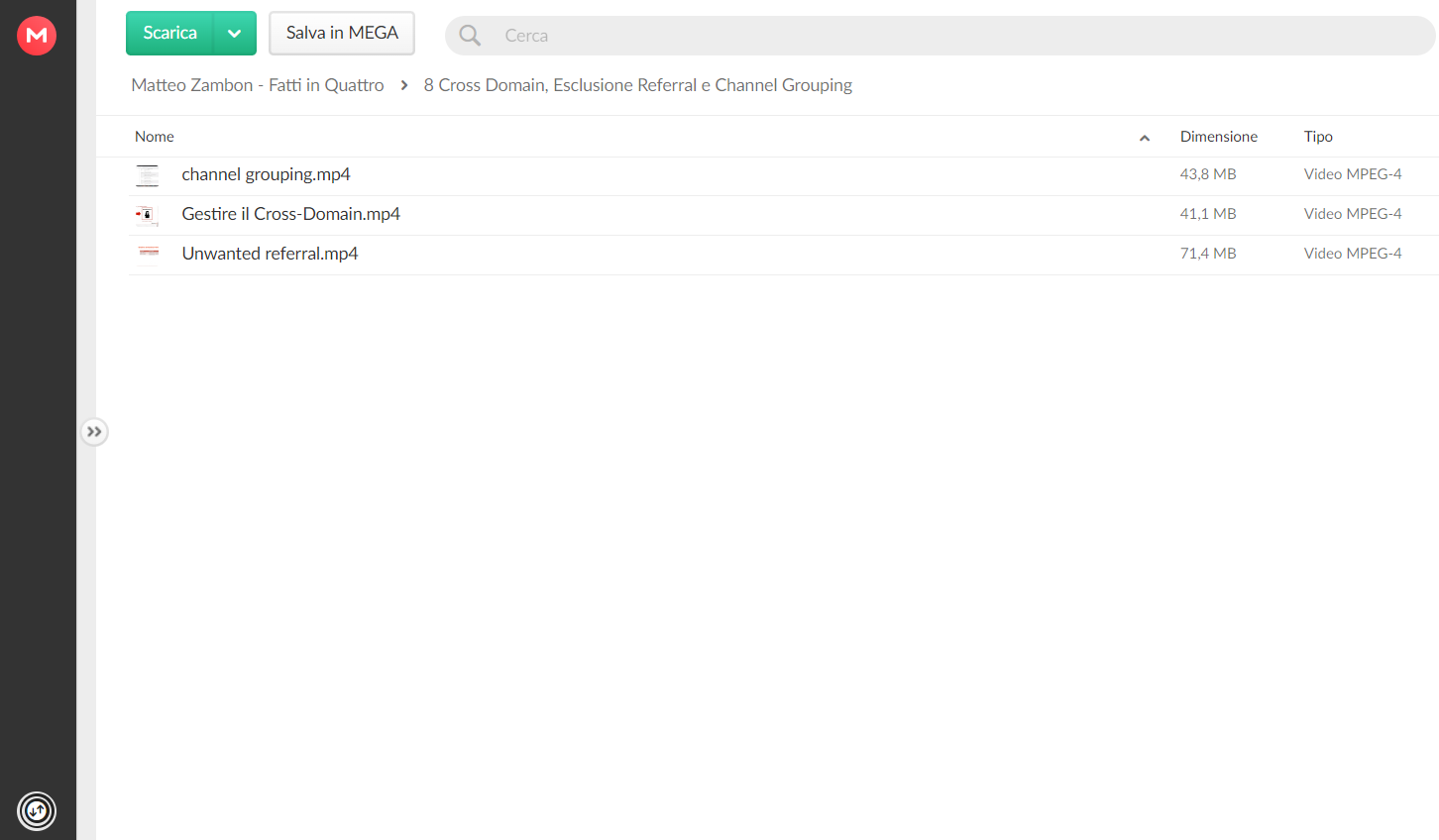Click Gestire il Cross-Domain.mp4 thumbnail icon

pos(148,215)
